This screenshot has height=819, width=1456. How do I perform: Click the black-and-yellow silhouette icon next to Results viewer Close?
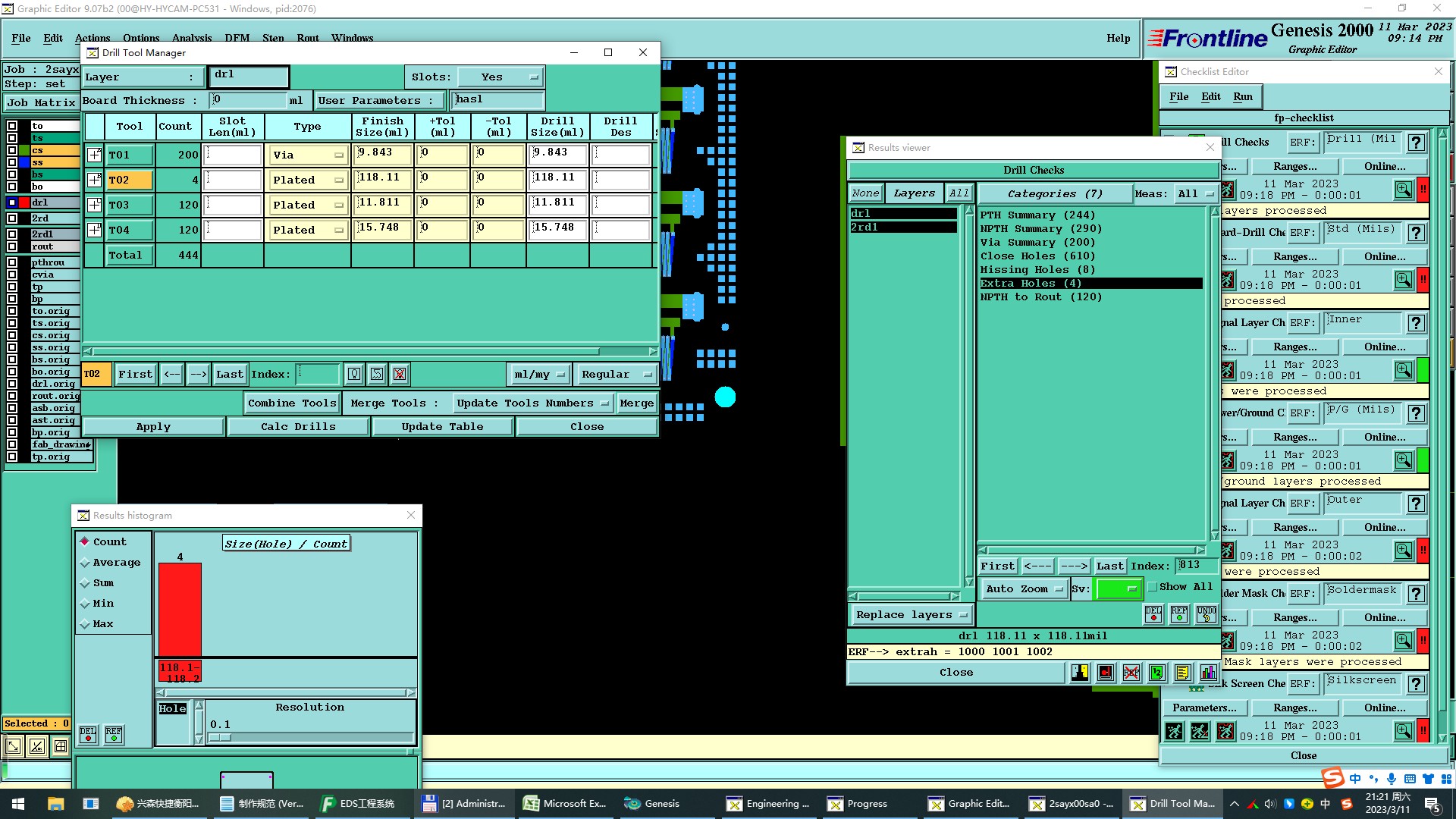tap(1080, 672)
